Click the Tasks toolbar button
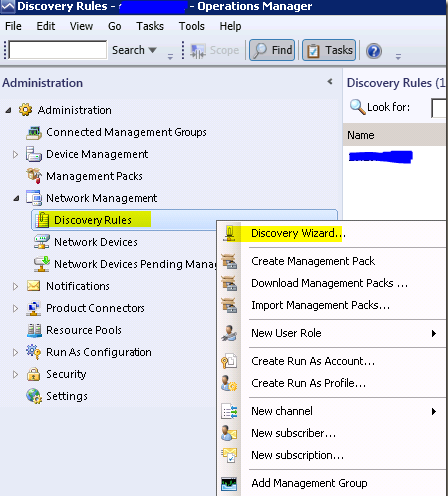 pos(329,50)
